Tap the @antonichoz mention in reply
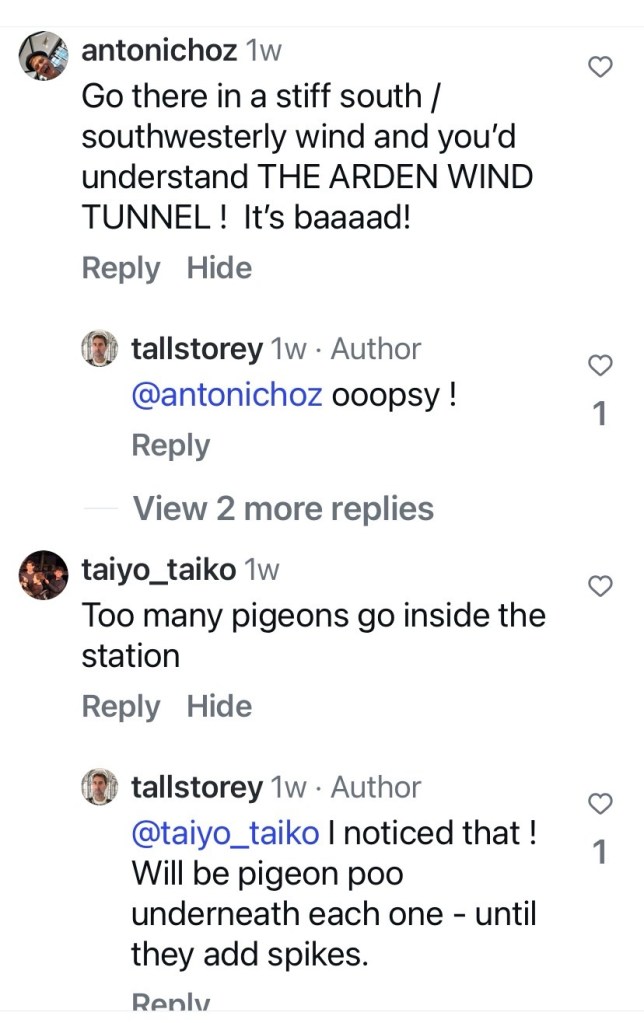644x1023 pixels. pyautogui.click(x=226, y=395)
